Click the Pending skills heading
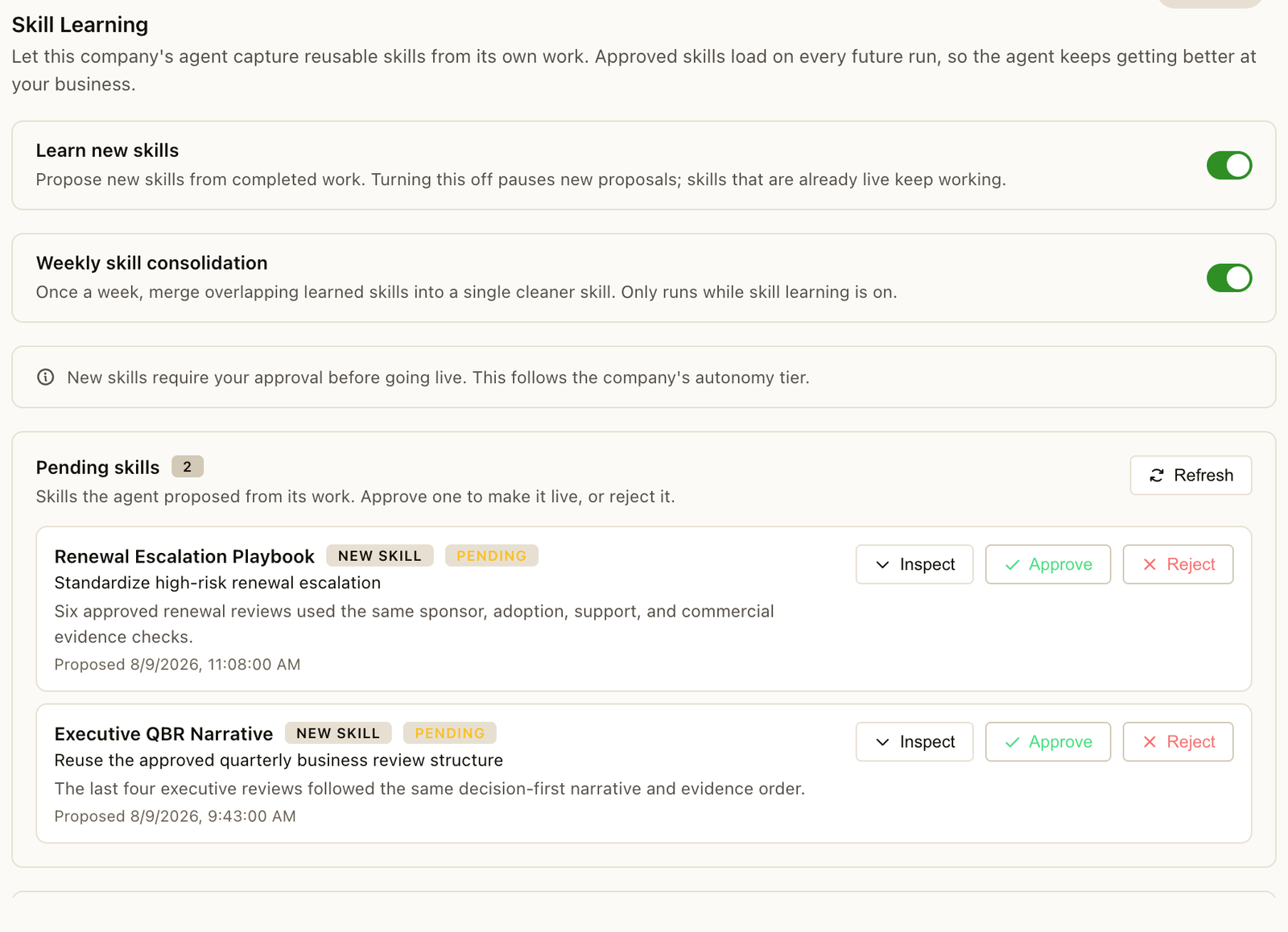 point(97,468)
